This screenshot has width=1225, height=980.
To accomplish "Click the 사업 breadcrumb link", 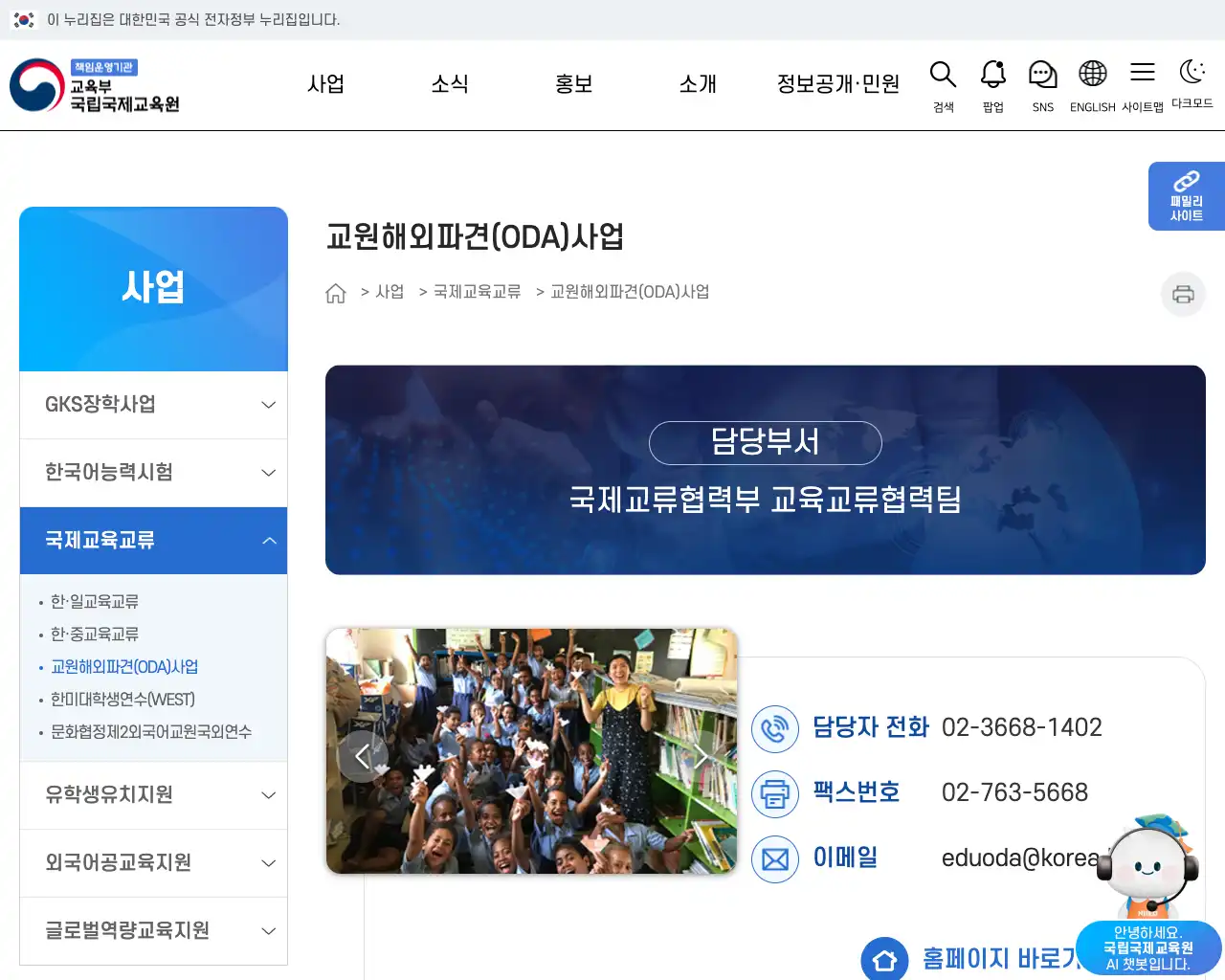I will (390, 292).
